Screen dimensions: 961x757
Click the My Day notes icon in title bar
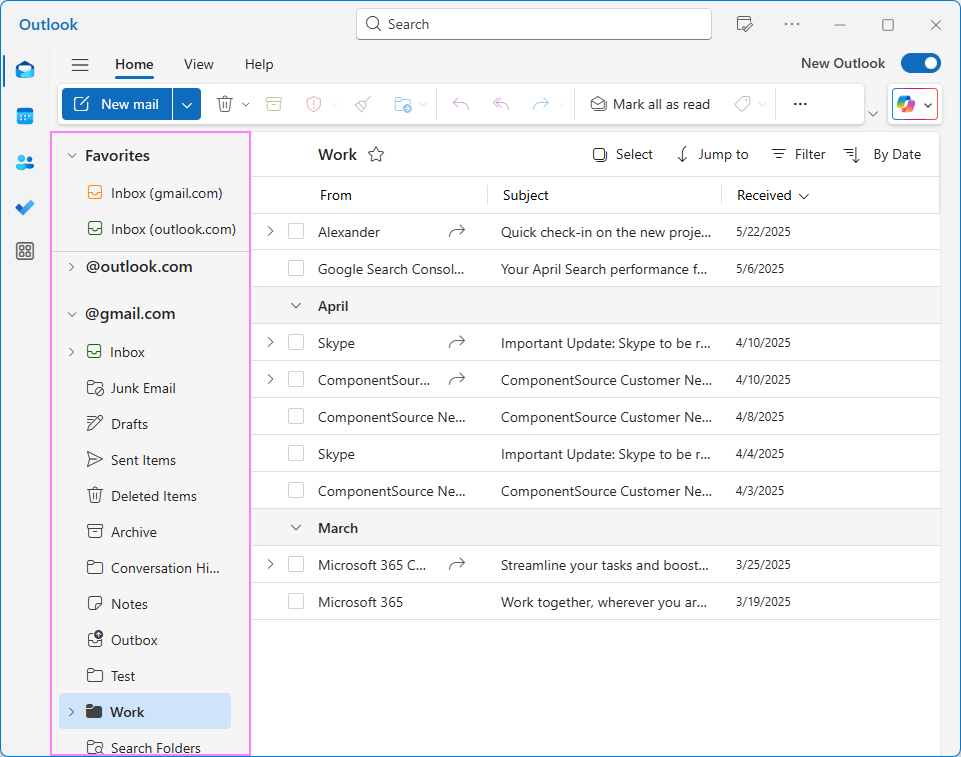coord(744,25)
